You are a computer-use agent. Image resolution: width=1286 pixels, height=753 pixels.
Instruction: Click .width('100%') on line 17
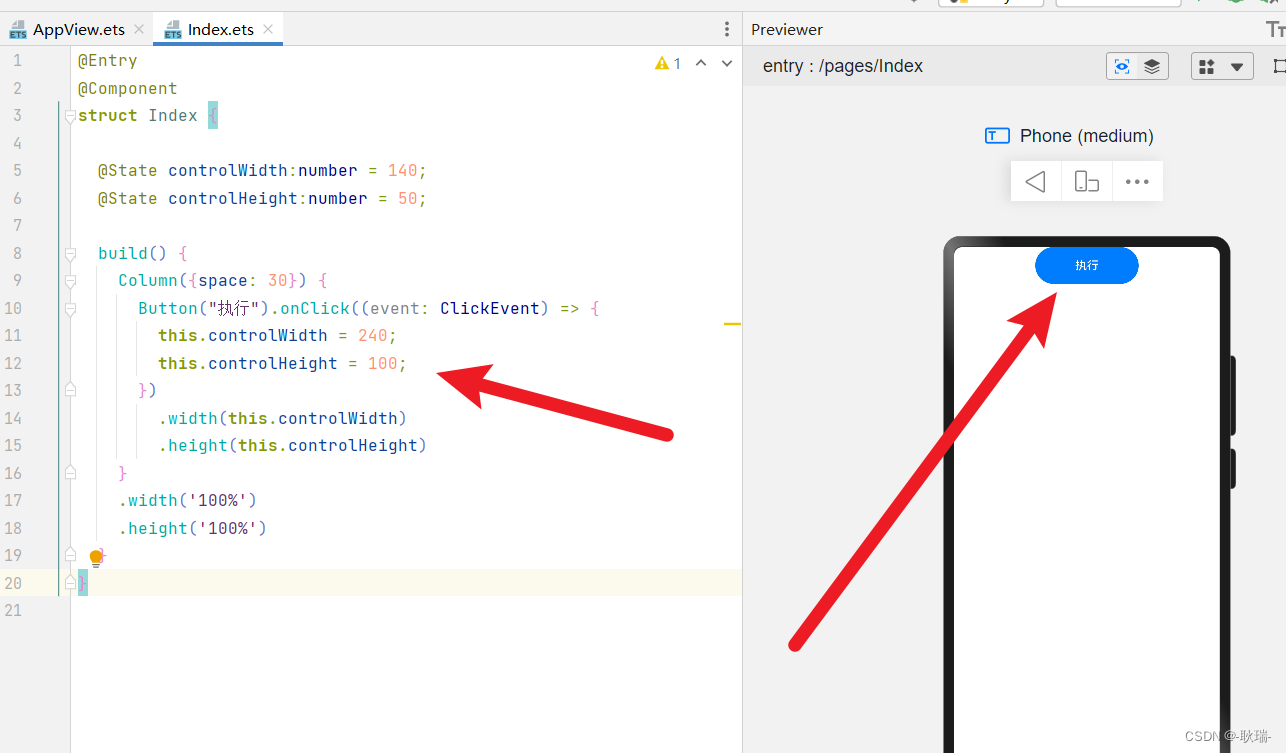pyautogui.click(x=188, y=500)
